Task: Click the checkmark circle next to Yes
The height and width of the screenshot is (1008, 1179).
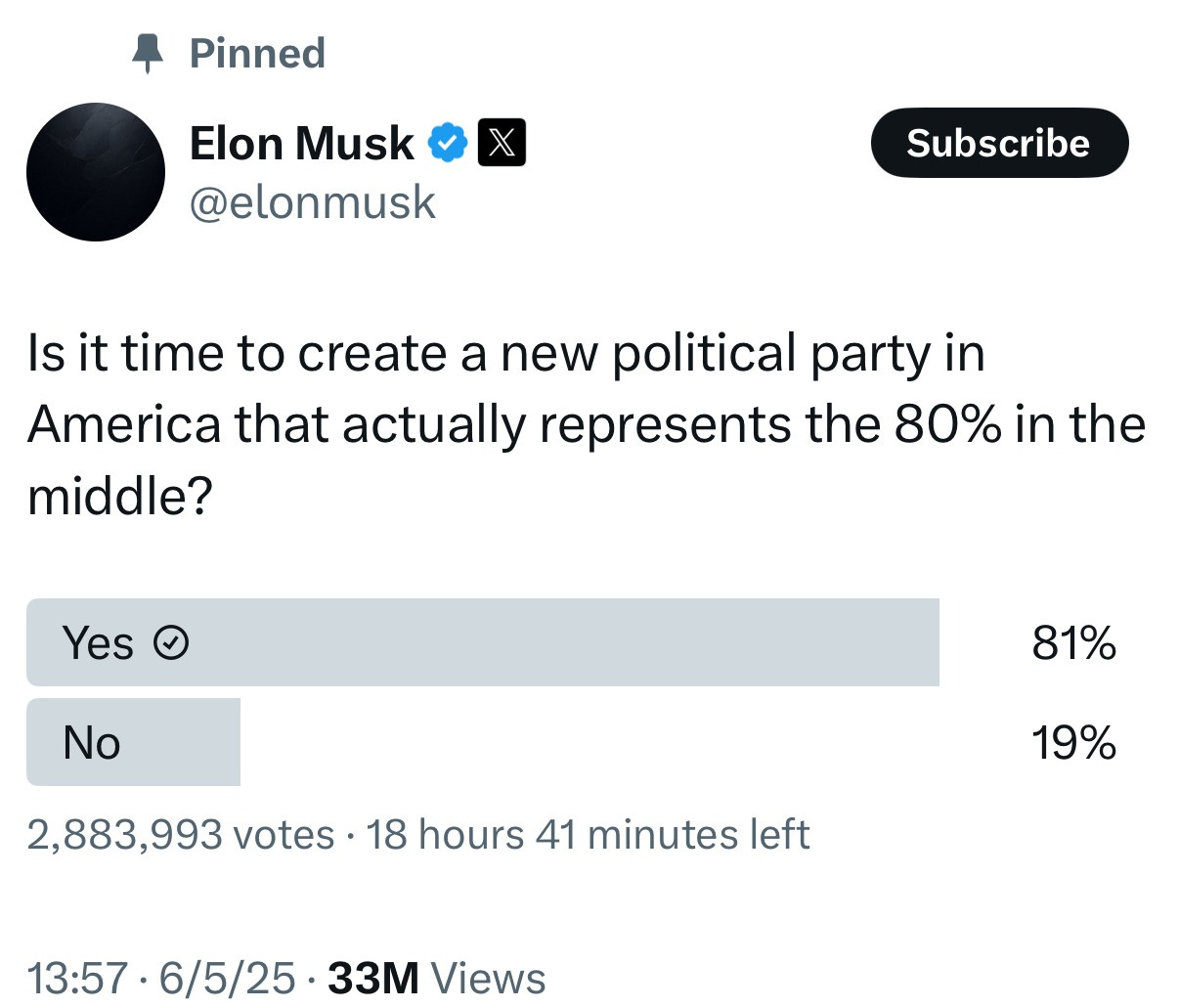Action: click(x=172, y=643)
